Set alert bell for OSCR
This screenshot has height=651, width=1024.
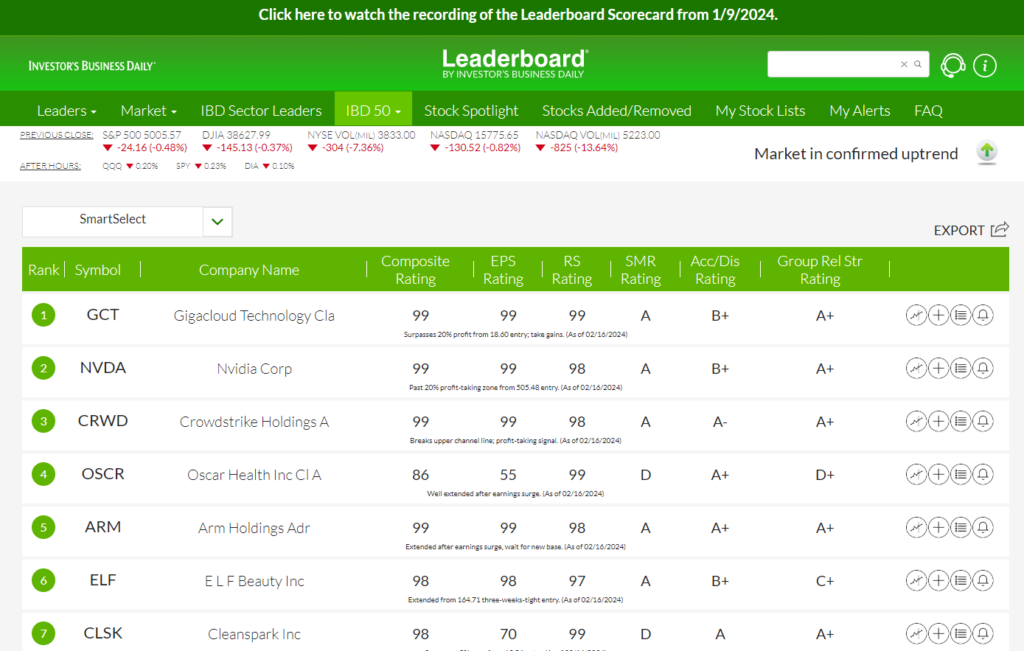[x=983, y=474]
